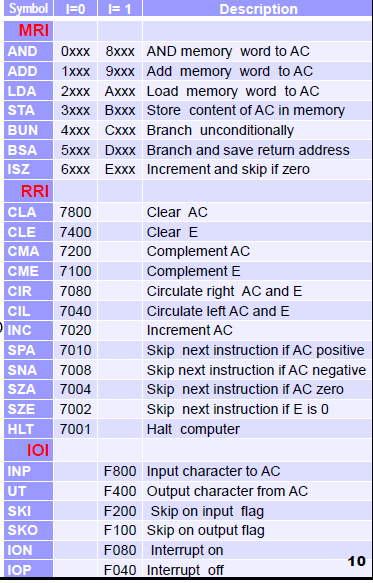Select the red IOI section label
This screenshot has height=583, width=373.
pyautogui.click(x=38, y=450)
